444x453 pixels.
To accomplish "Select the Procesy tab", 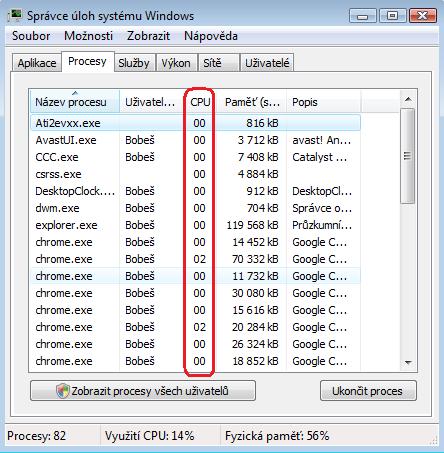I will [x=87, y=61].
